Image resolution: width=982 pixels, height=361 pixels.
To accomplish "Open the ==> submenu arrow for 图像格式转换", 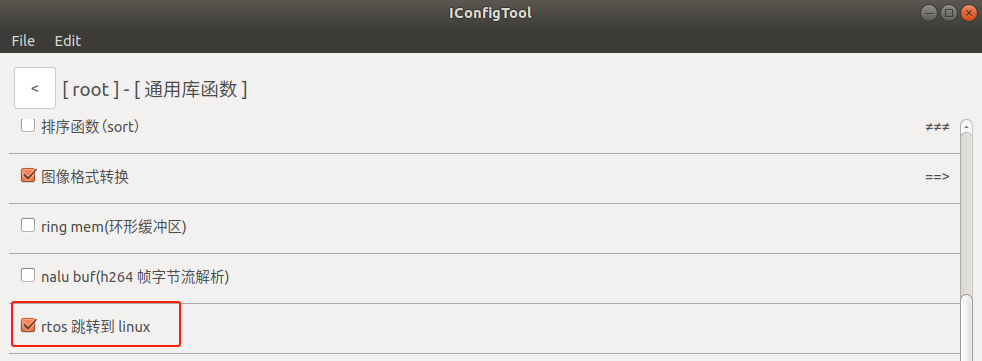I will [937, 177].
